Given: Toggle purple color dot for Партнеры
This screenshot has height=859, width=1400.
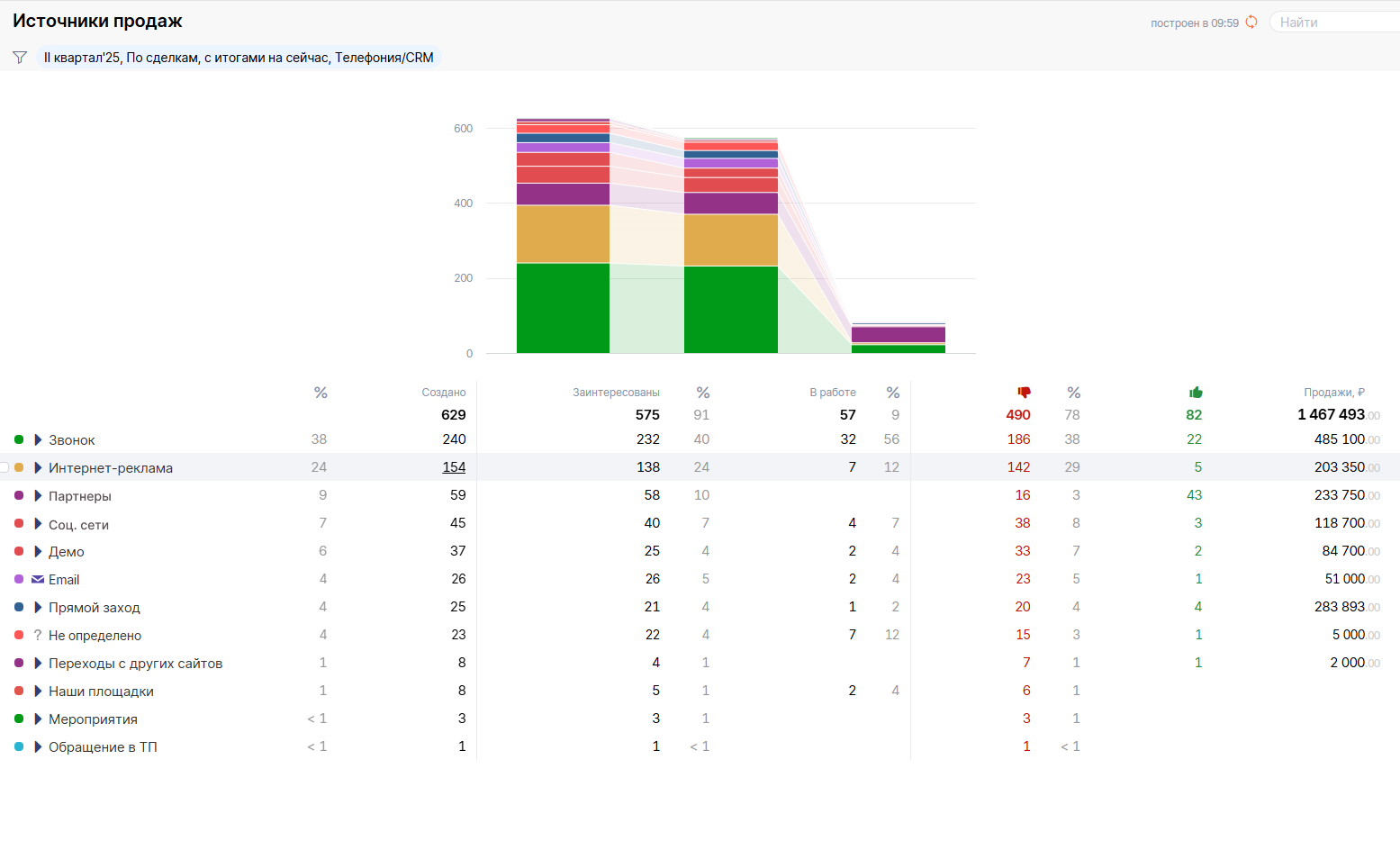Looking at the screenshot, I should (x=19, y=495).
